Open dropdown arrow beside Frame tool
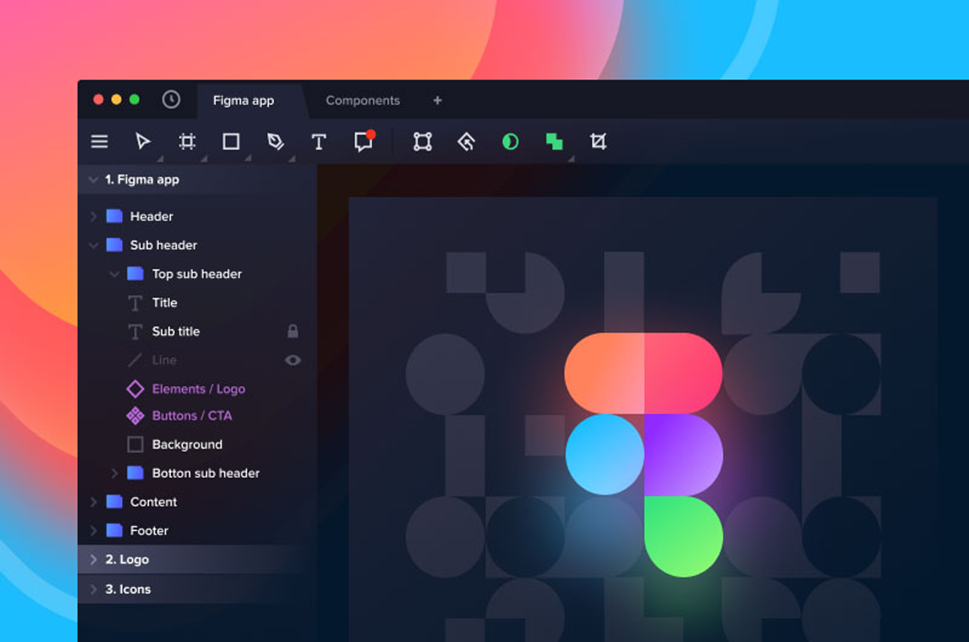This screenshot has width=969, height=642. (204, 159)
